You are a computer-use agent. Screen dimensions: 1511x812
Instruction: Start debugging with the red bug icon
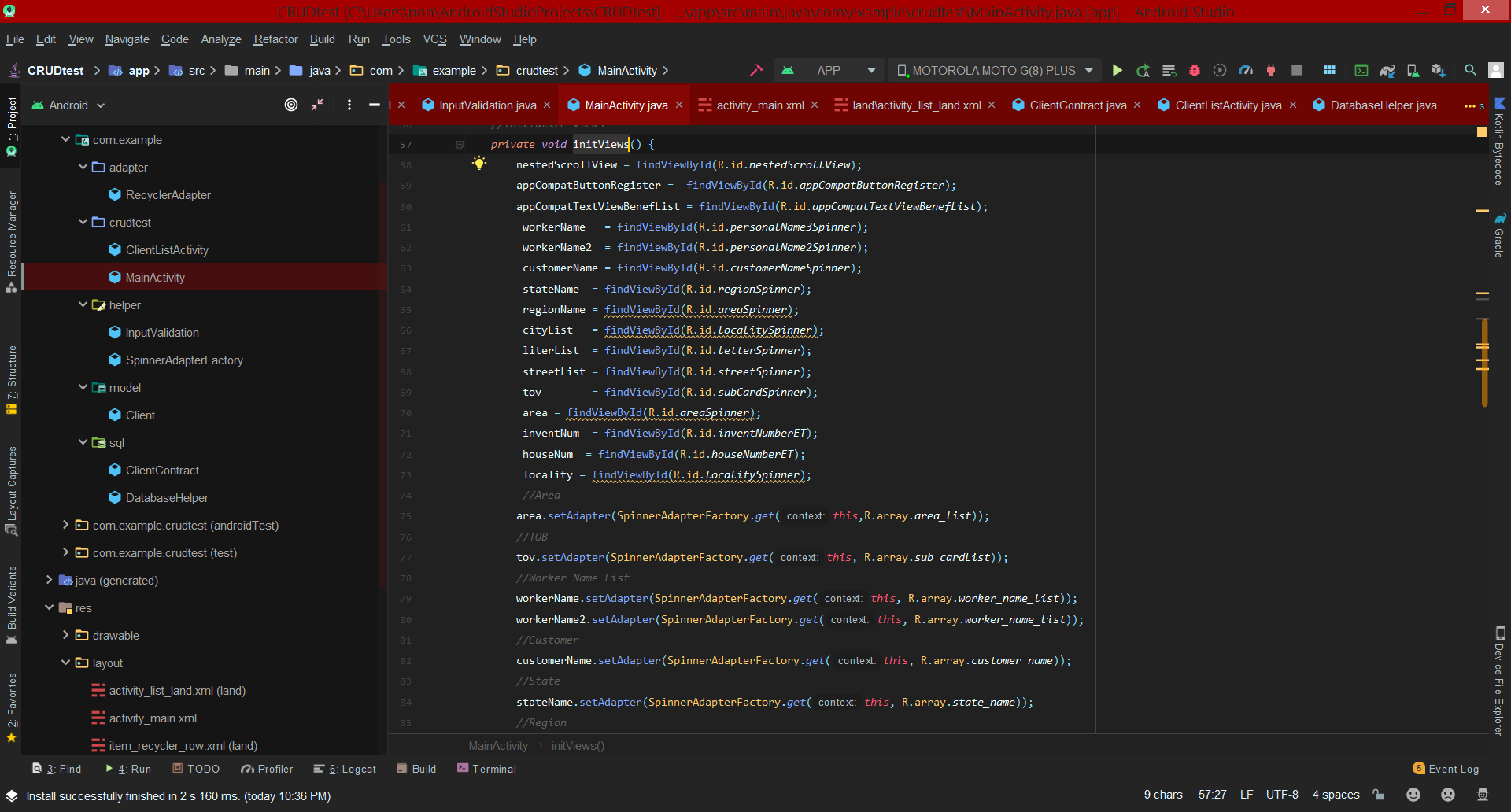pyautogui.click(x=1195, y=70)
